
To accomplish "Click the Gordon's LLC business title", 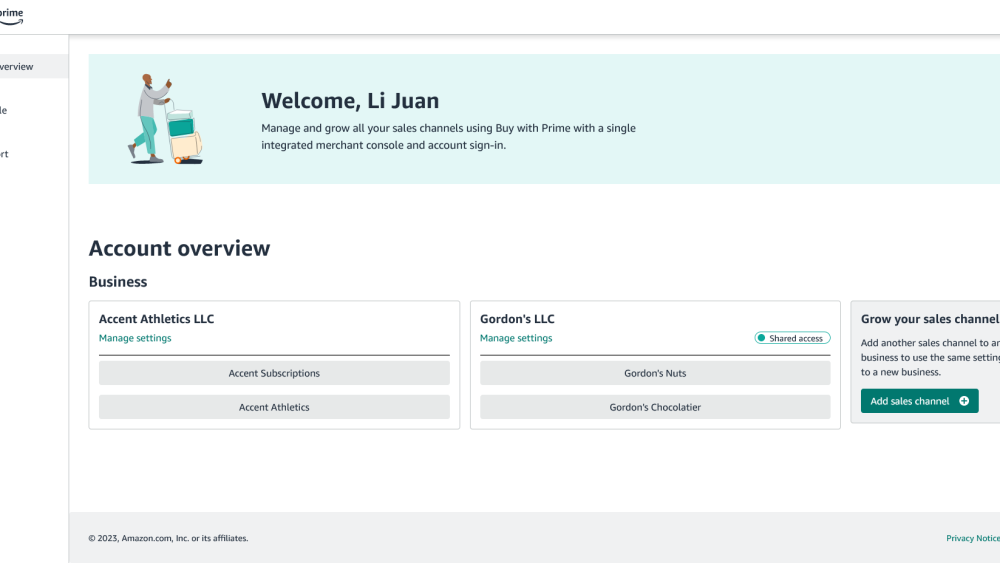I will point(517,319).
